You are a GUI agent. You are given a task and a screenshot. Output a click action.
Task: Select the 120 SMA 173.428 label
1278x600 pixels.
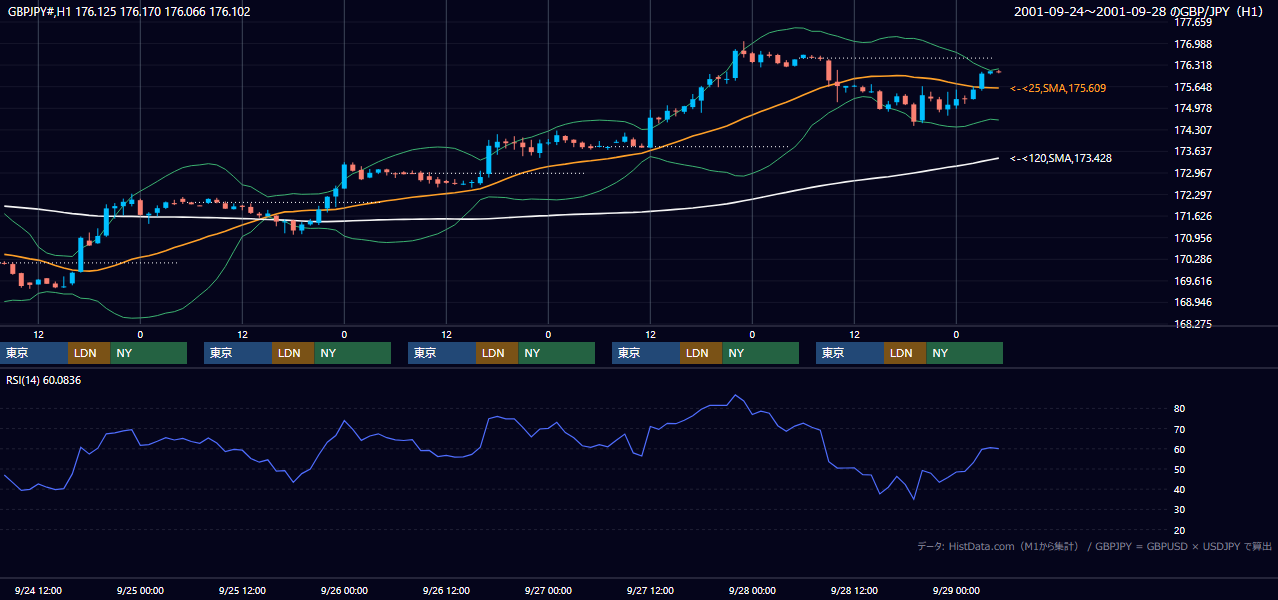(x=1061, y=158)
